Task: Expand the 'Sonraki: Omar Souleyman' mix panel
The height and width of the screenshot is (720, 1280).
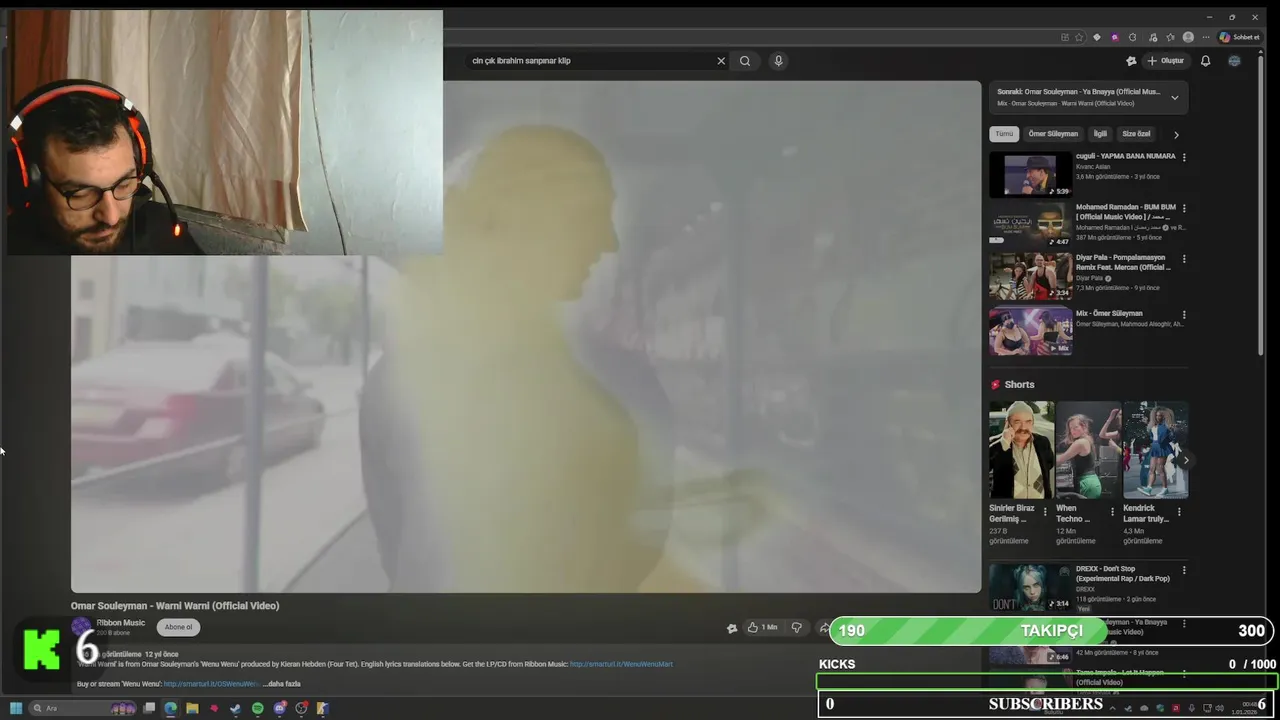Action: 1174,97
